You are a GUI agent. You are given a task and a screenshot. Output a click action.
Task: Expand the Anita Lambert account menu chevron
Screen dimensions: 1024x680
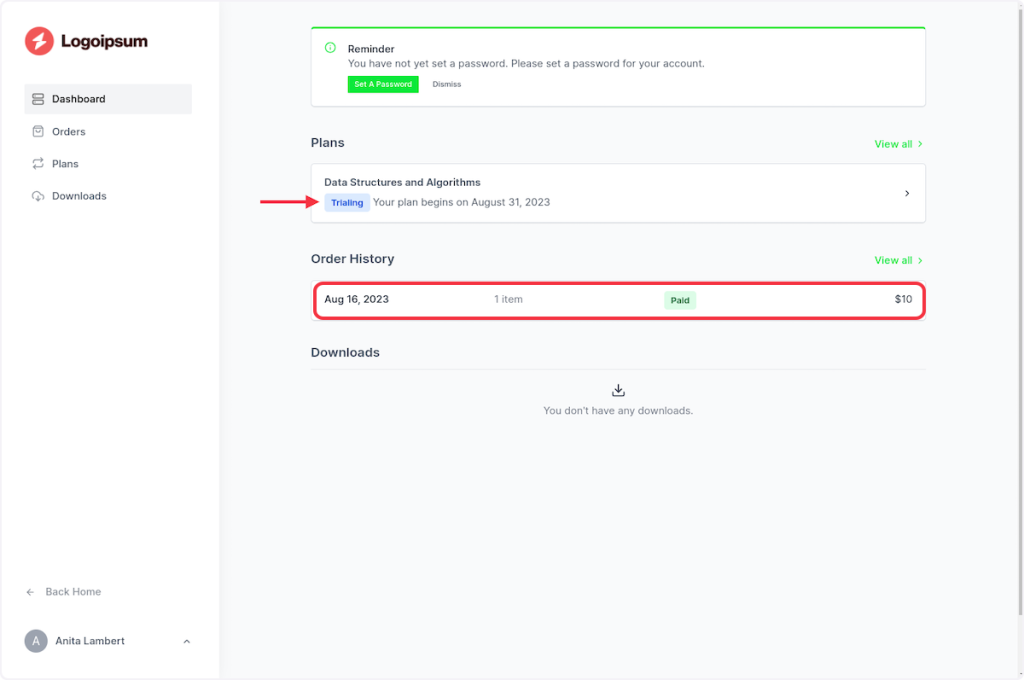click(x=187, y=641)
